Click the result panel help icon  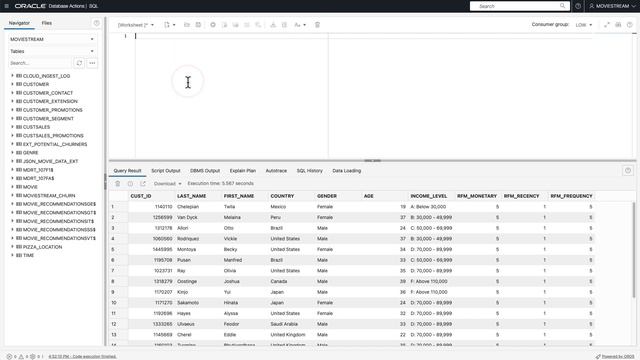(x=628, y=171)
